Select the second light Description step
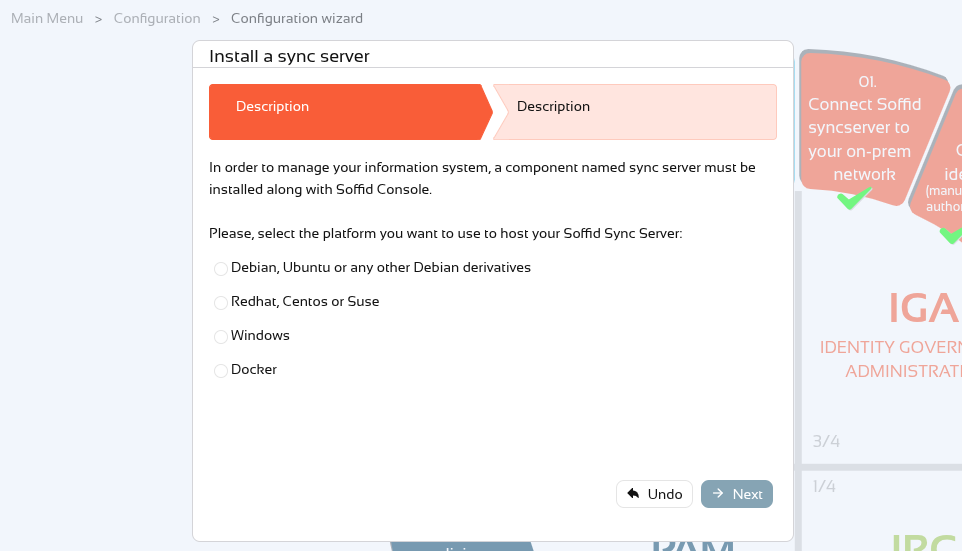Viewport: 962px width, 551px height. [635, 112]
